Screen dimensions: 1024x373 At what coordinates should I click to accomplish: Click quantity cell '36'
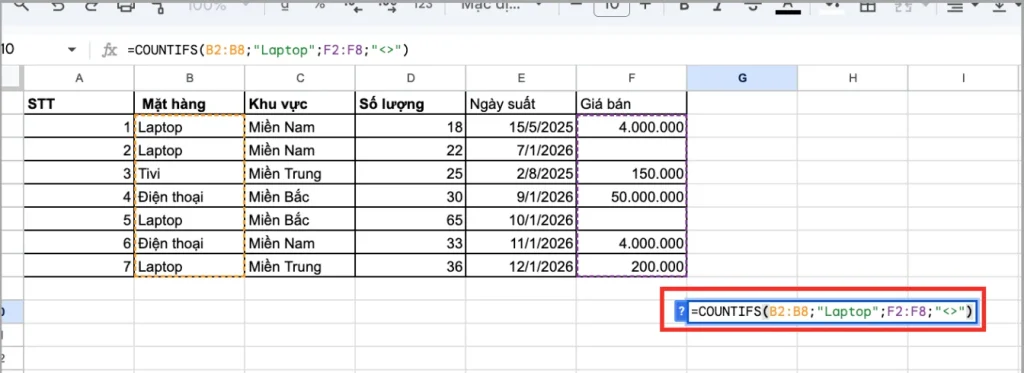410,267
